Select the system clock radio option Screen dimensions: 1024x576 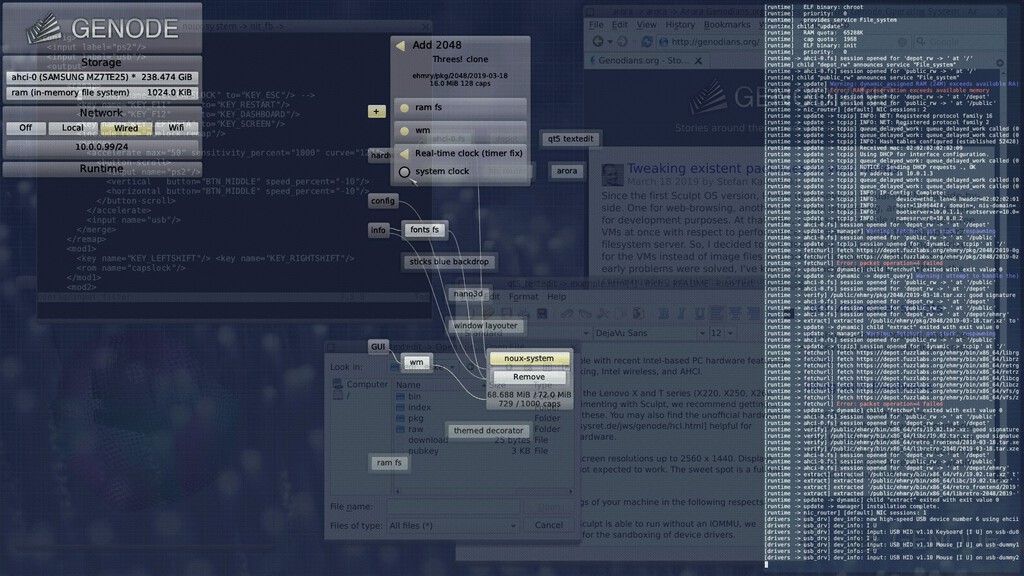pyautogui.click(x=404, y=172)
